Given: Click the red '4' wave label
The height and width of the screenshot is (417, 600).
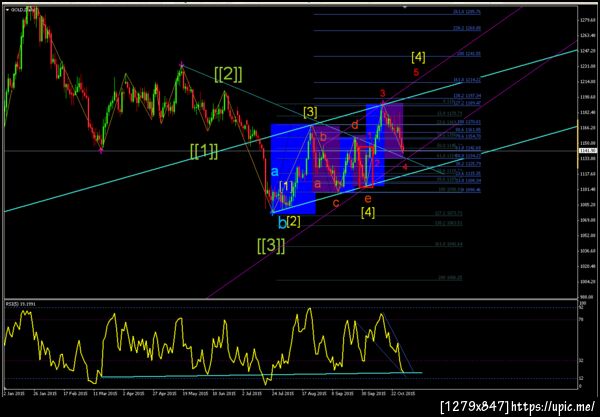Looking at the screenshot, I should tap(405, 166).
